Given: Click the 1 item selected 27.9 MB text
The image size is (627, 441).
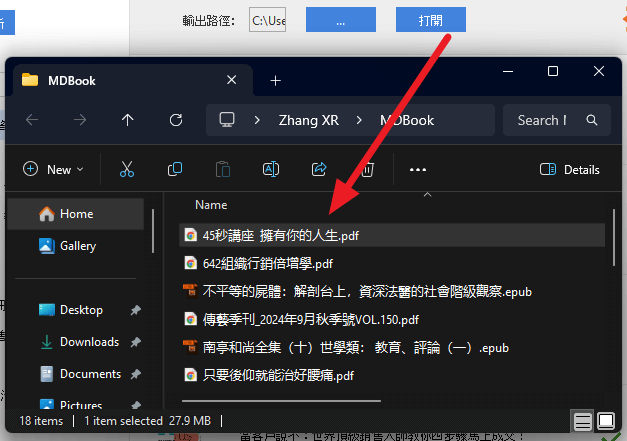Looking at the screenshot, I should (x=148, y=421).
